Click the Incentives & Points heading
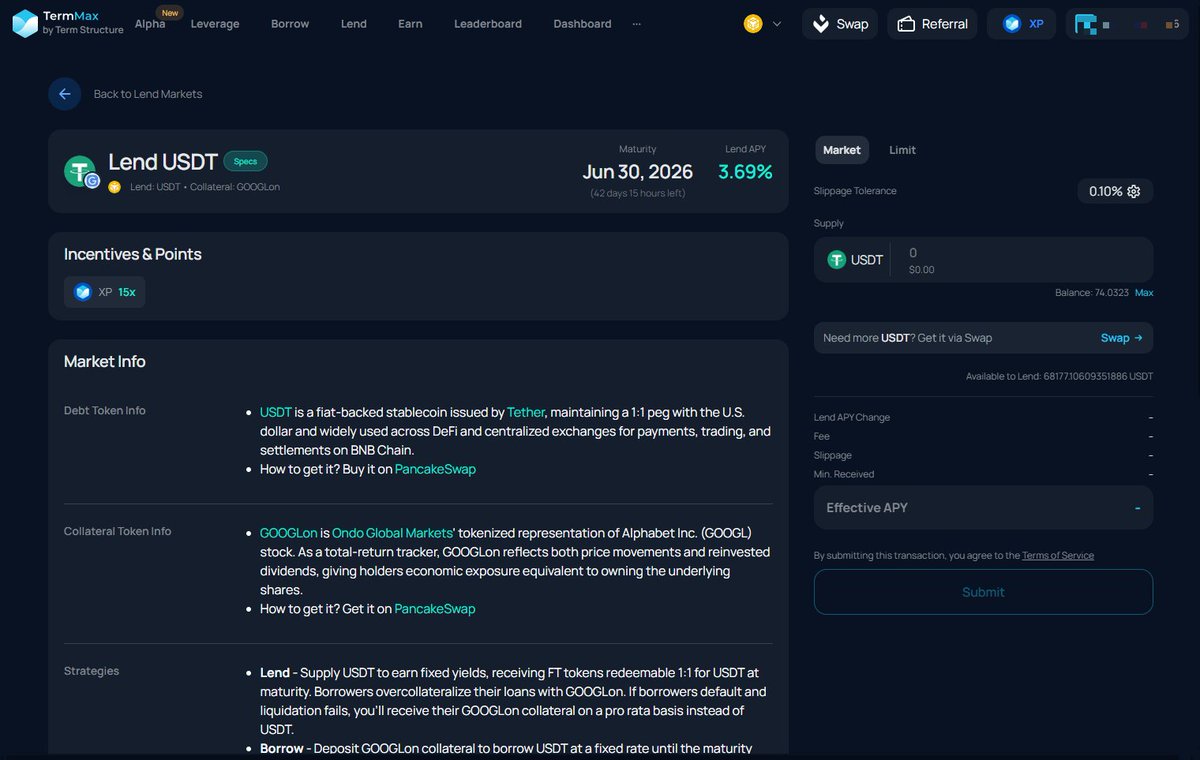The image size is (1200, 760). point(133,254)
